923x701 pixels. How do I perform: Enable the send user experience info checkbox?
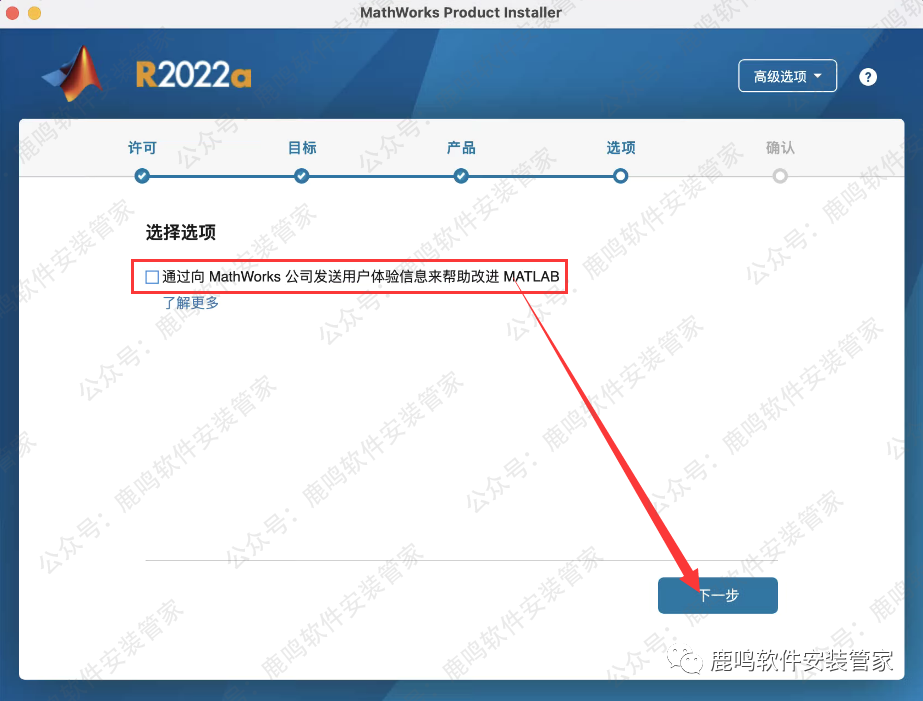(152, 277)
